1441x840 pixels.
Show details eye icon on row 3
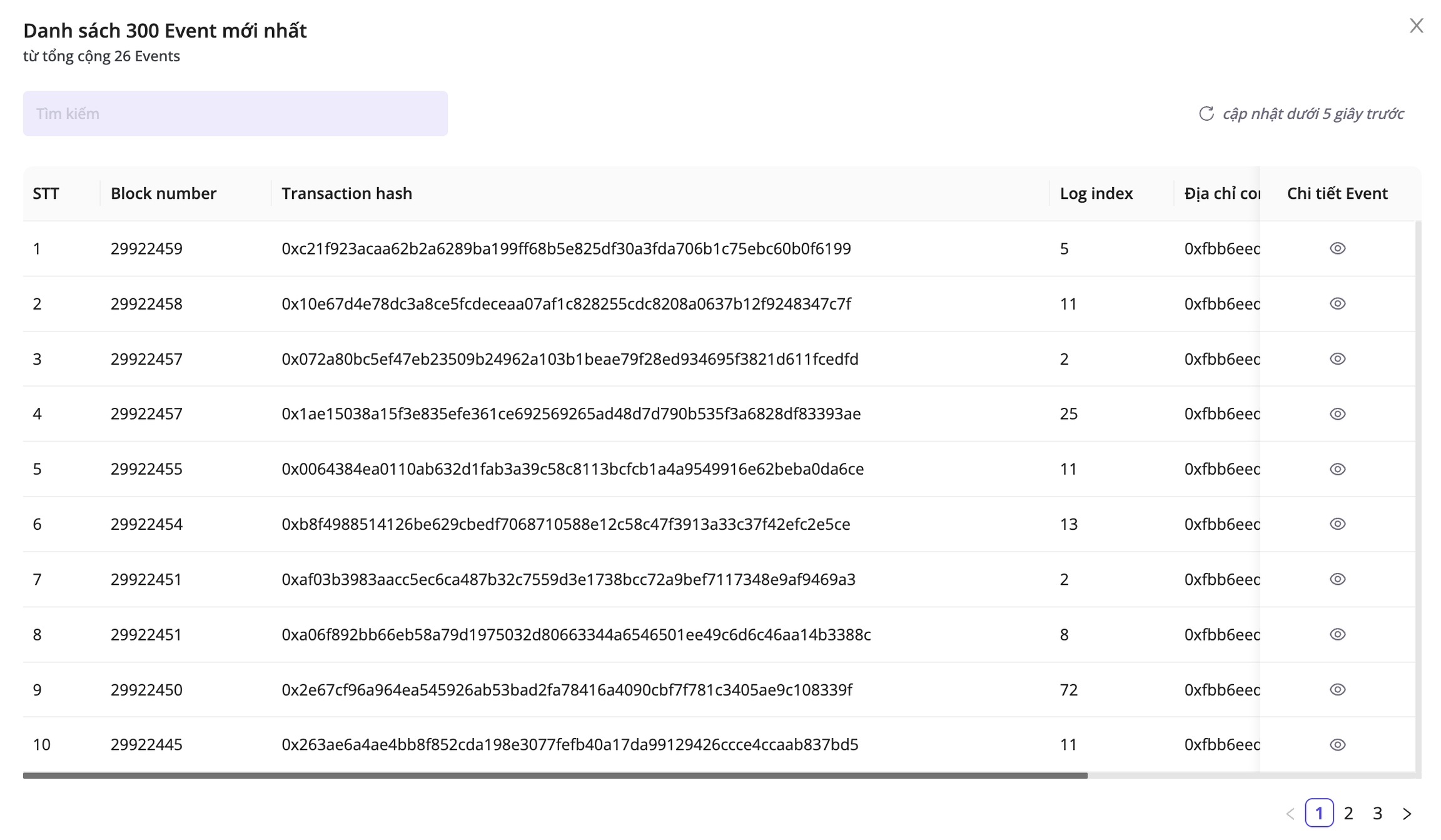(x=1337, y=359)
